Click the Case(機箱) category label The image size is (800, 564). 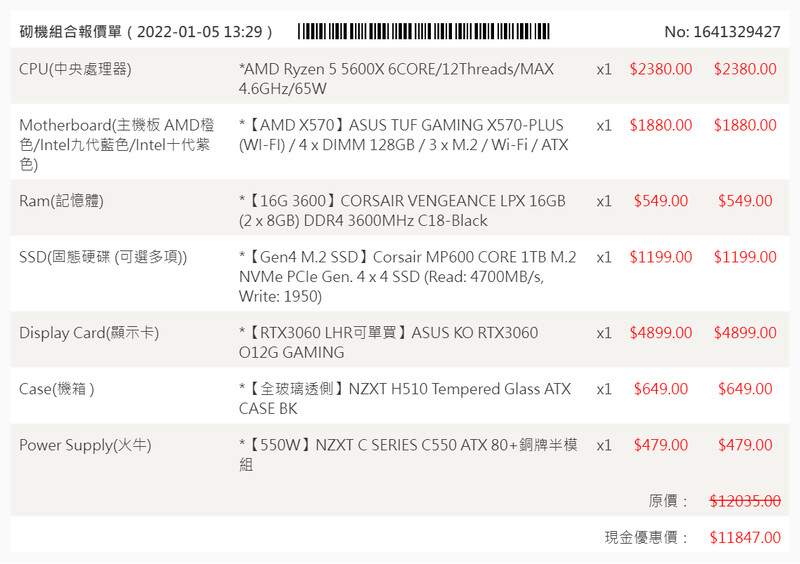pos(57,389)
